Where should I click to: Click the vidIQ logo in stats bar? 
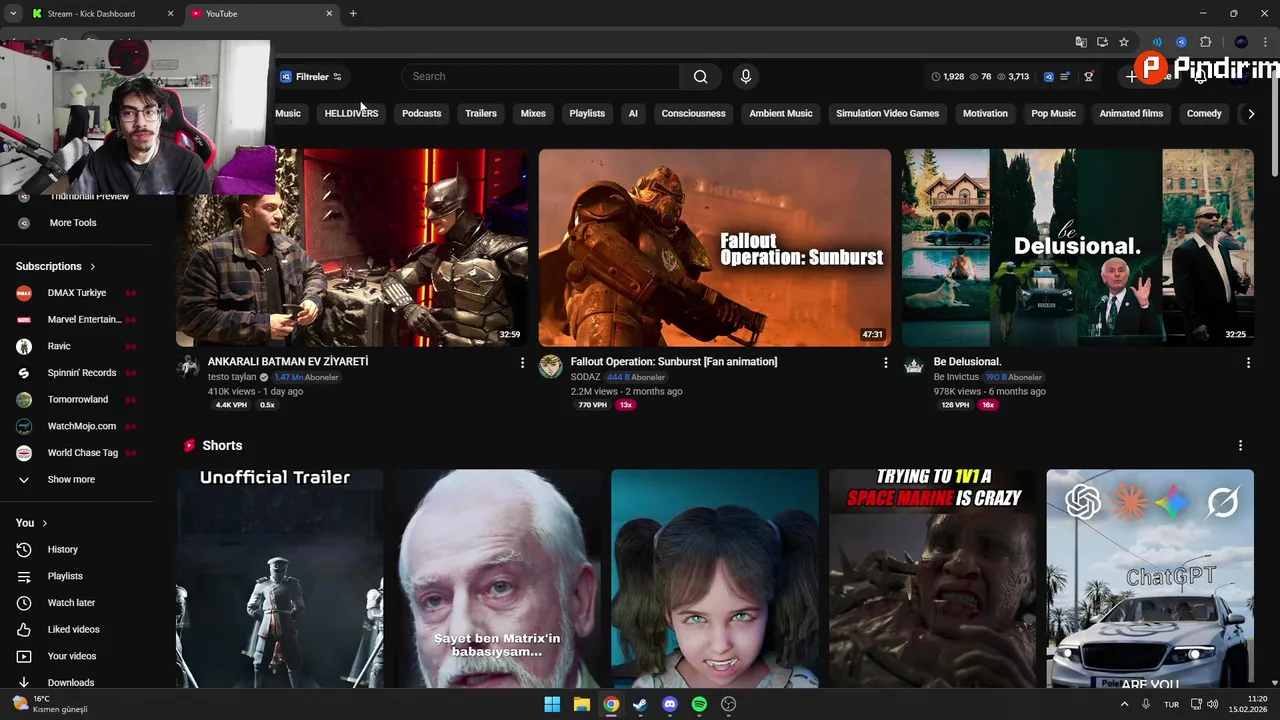[1049, 77]
